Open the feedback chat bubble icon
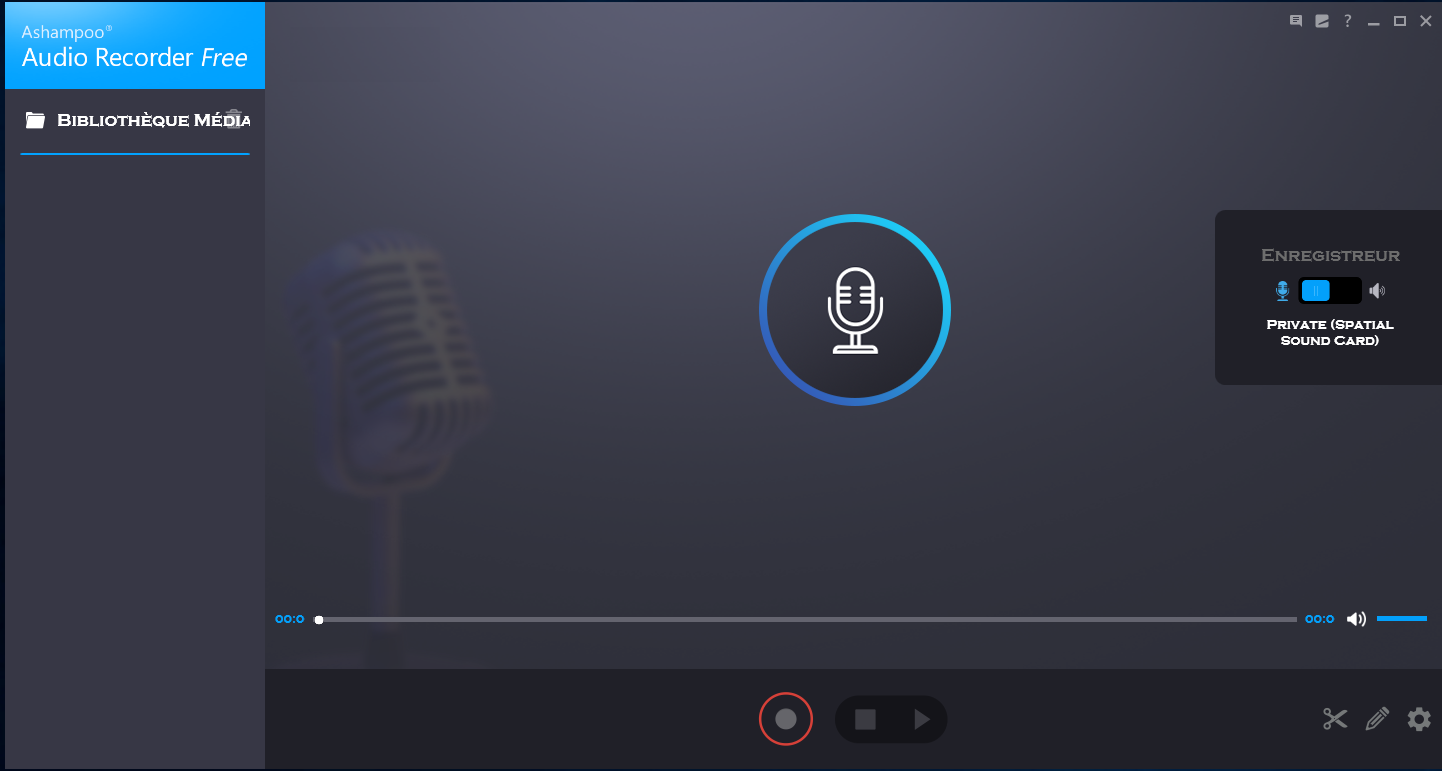The image size is (1442, 771). tap(1296, 21)
